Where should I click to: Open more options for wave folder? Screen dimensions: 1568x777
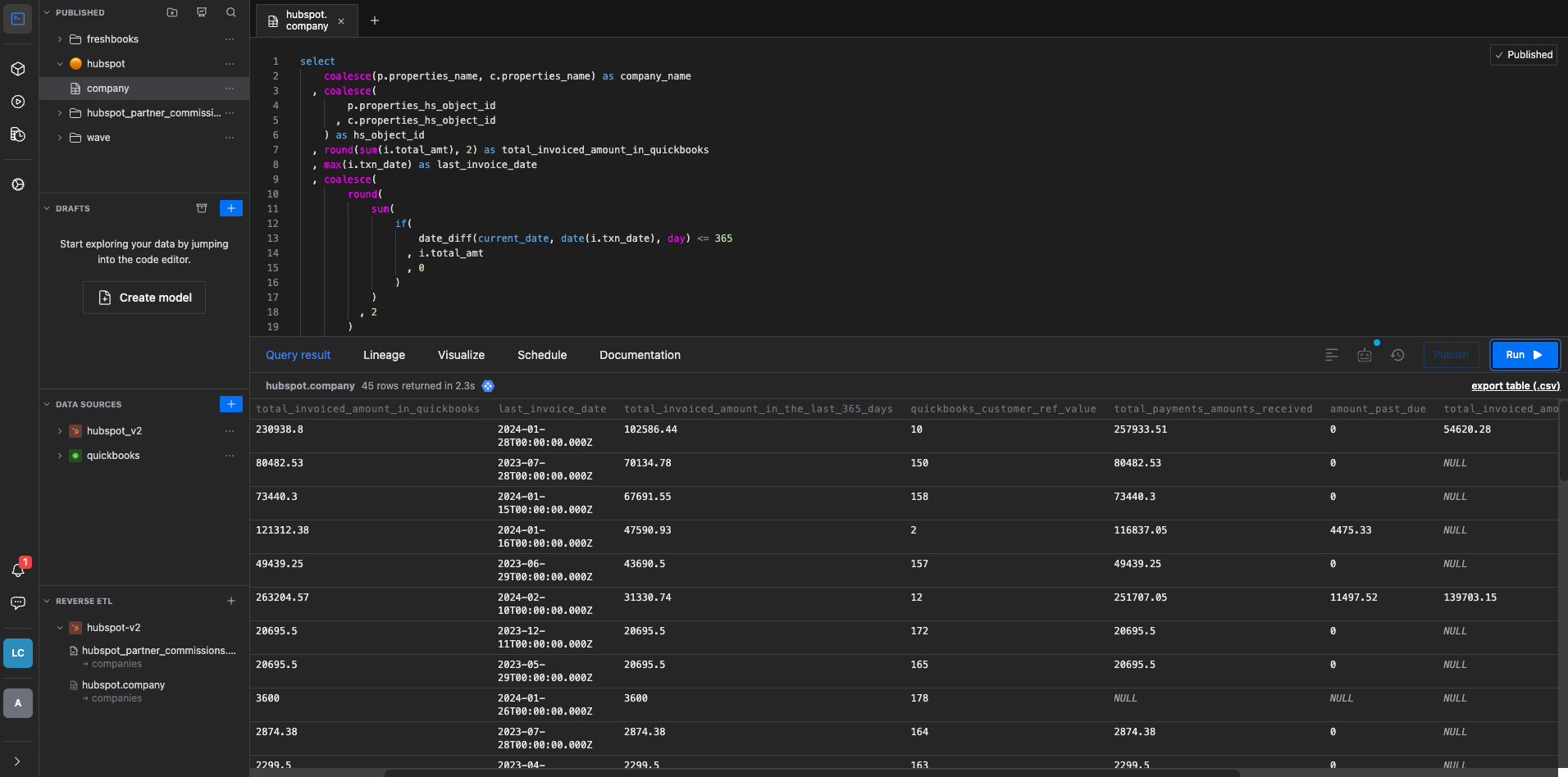click(230, 138)
